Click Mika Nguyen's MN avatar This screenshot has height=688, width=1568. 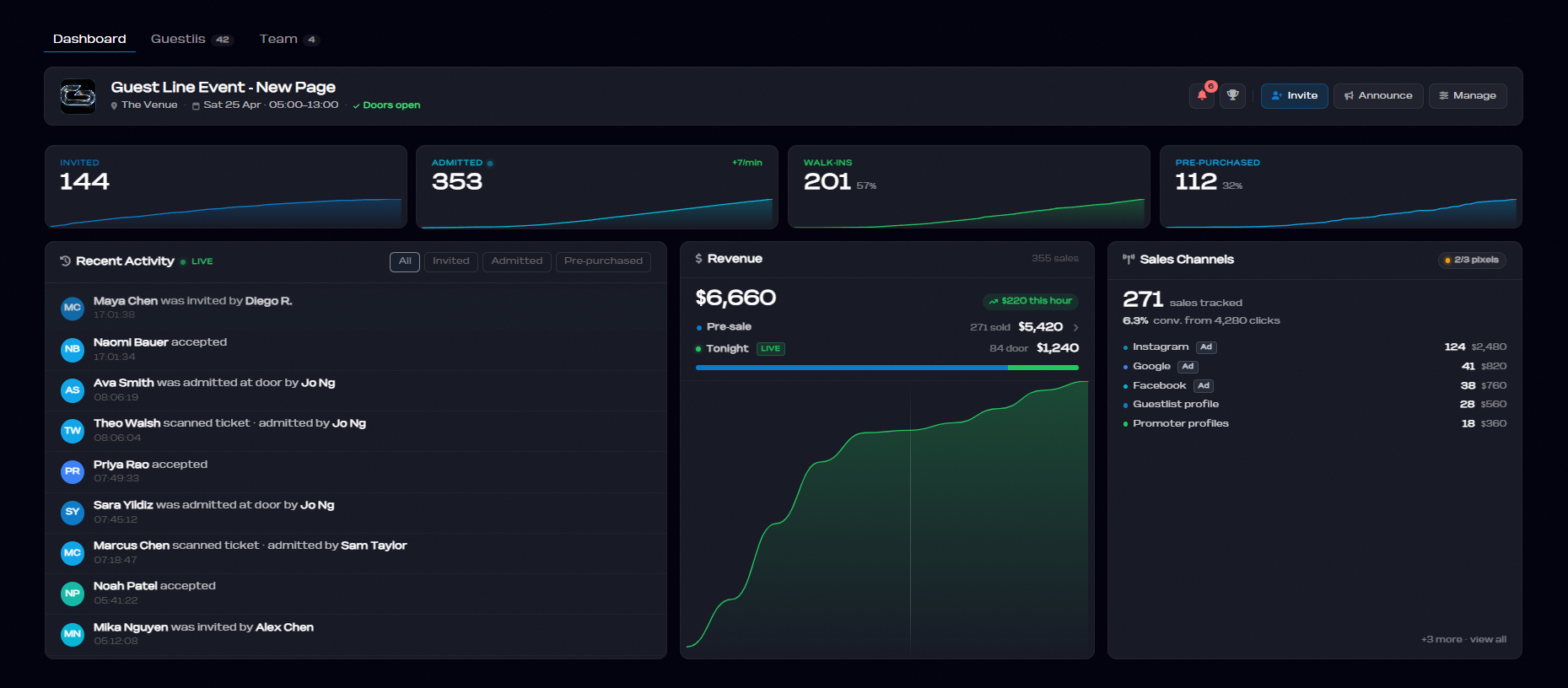click(73, 634)
